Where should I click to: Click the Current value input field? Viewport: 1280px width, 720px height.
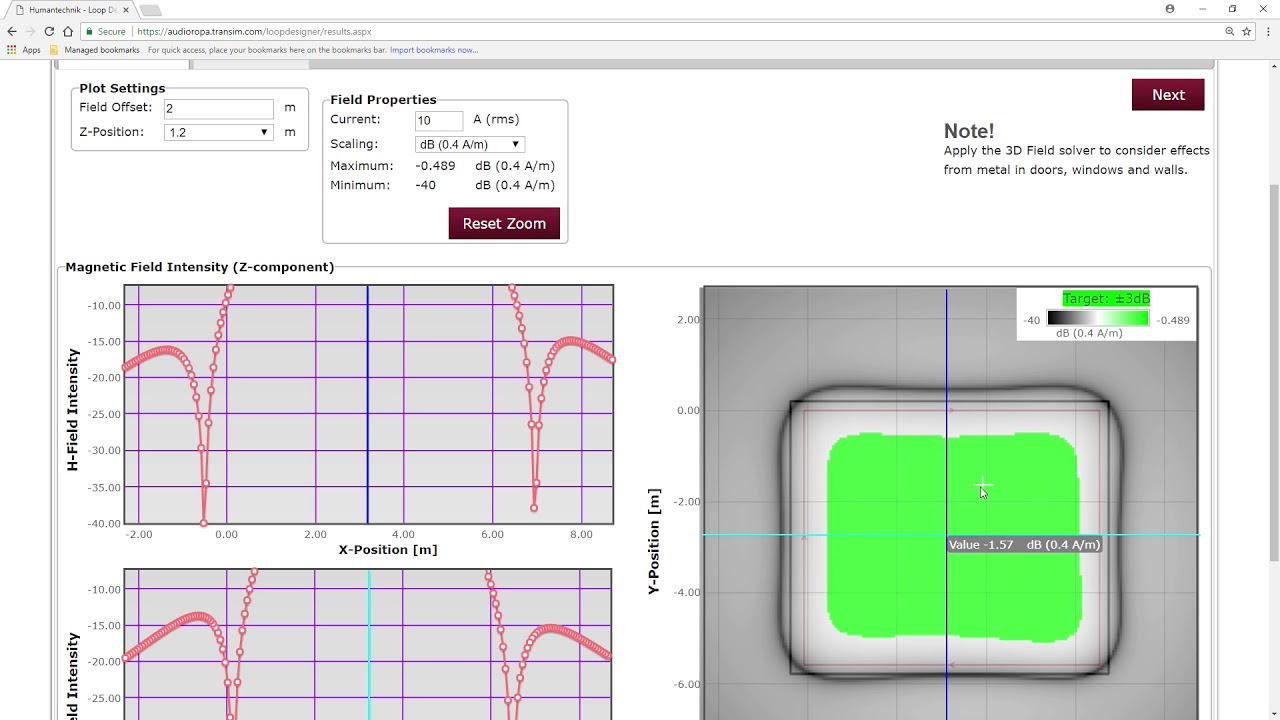(x=439, y=120)
